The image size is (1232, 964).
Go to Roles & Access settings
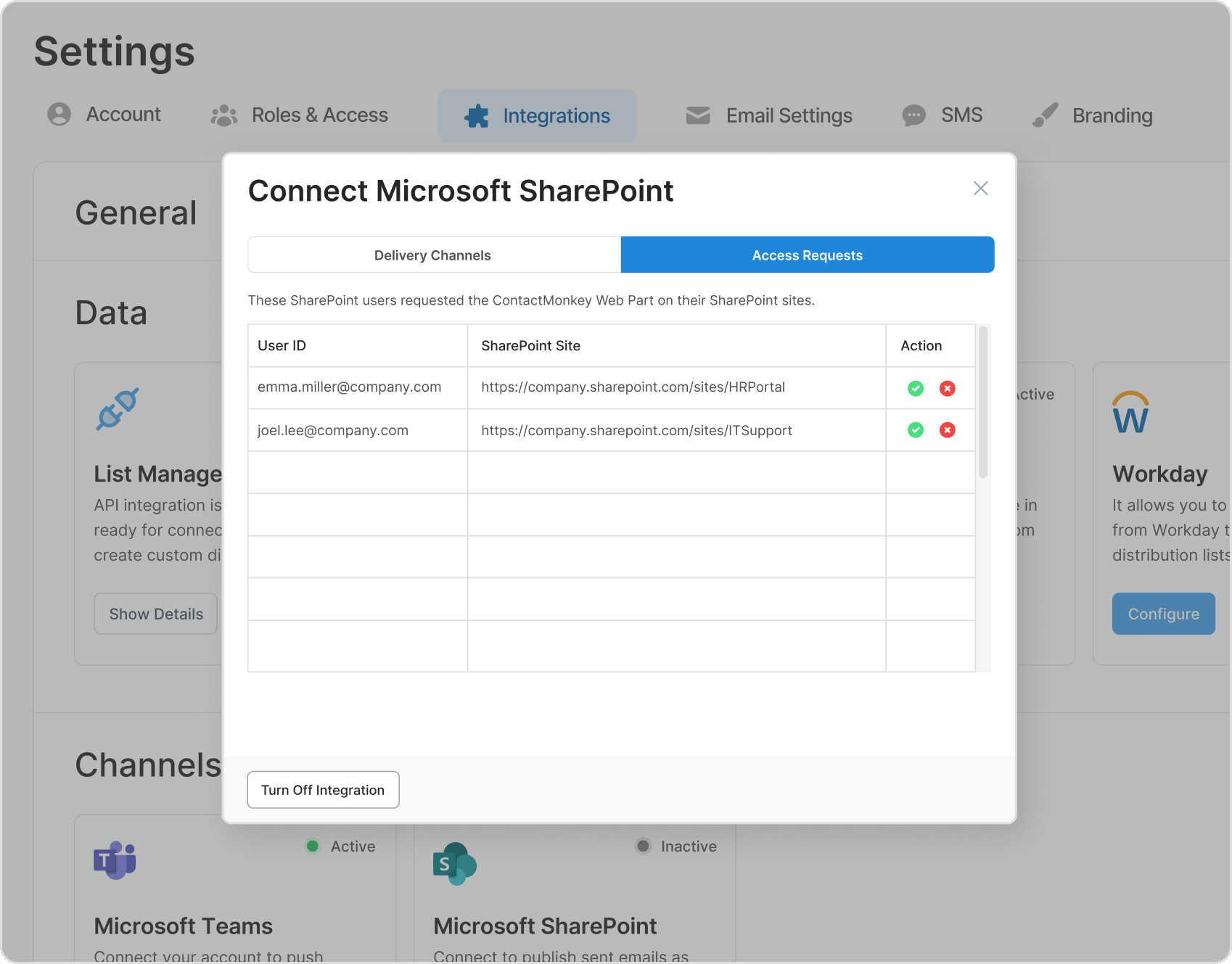(x=300, y=115)
